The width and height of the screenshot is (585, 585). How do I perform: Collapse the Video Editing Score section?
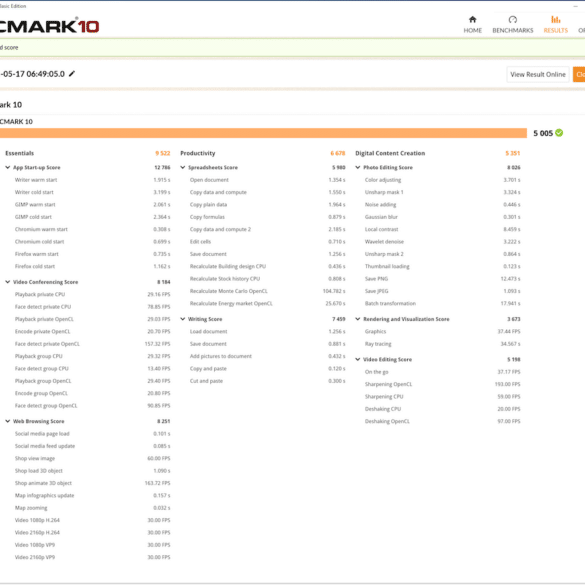(x=358, y=359)
